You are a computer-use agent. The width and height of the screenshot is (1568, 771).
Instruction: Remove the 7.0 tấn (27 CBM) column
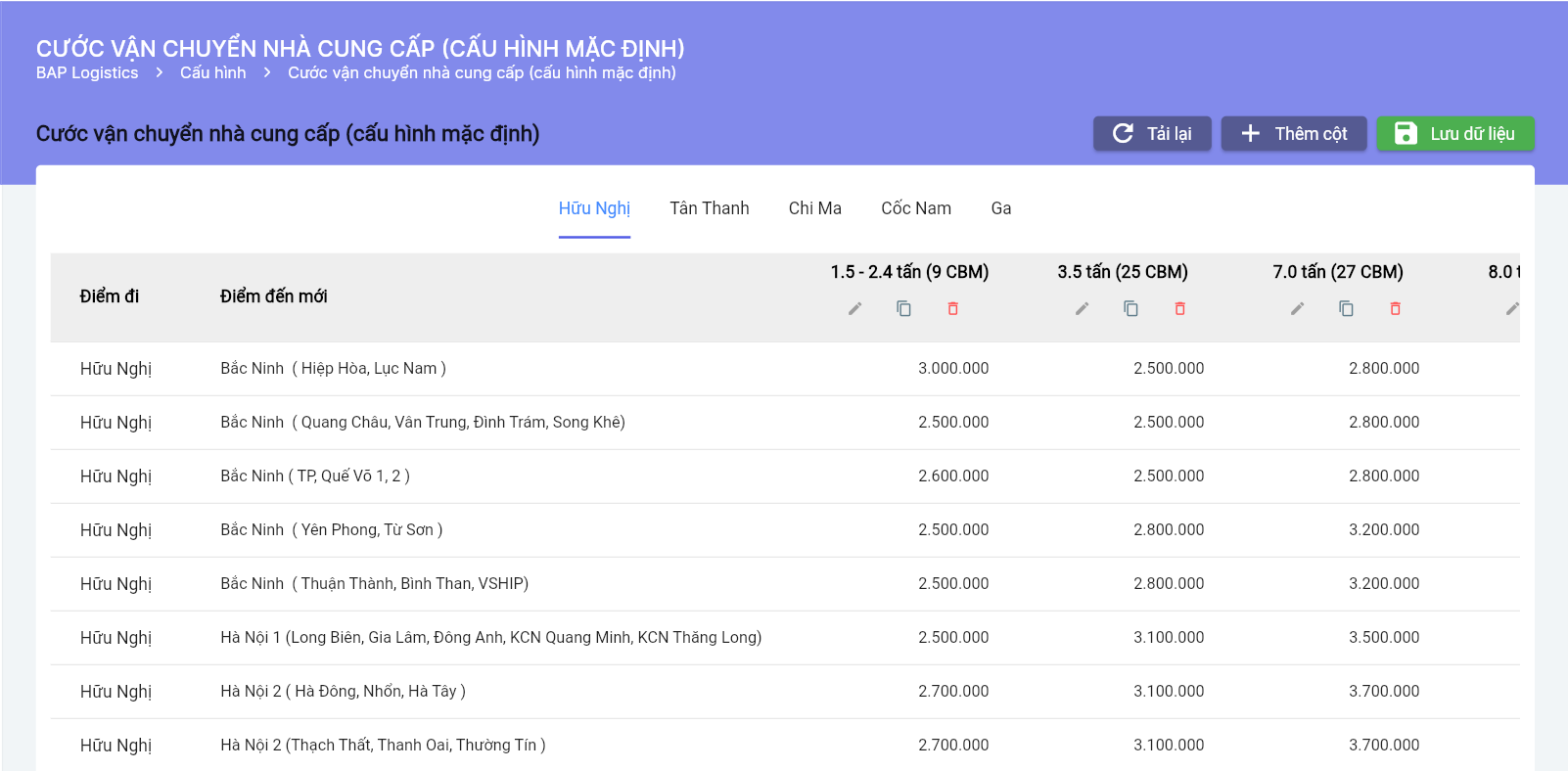1395,309
